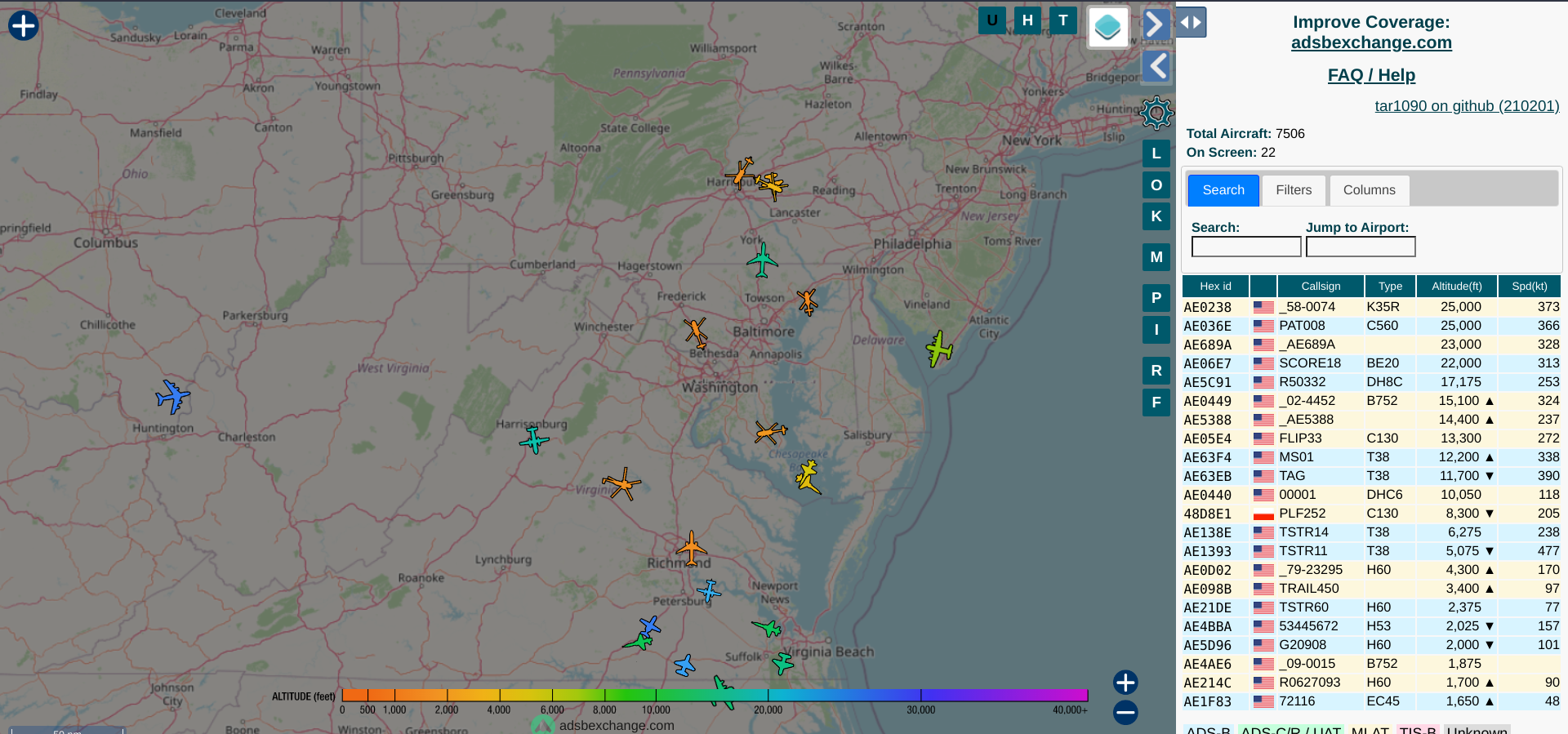Select green aircraft near Newport News
1568x734 pixels.
768,628
